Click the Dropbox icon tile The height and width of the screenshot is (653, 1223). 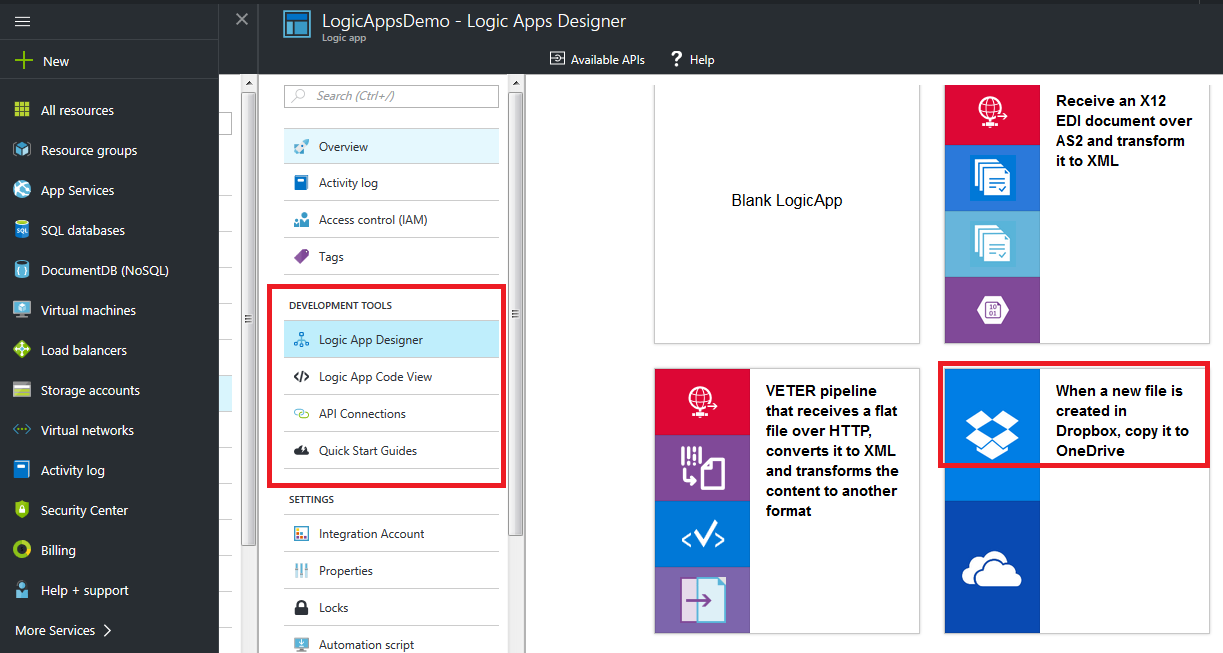(x=992, y=435)
